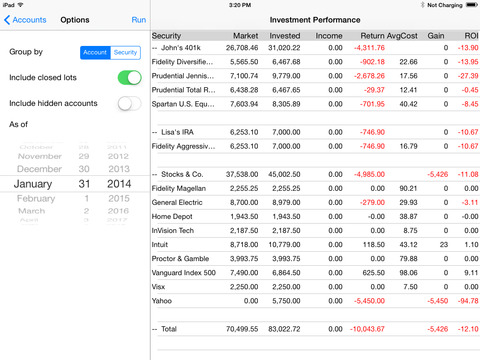Select Account in Group by control
The width and height of the screenshot is (480, 360).
coord(95,53)
